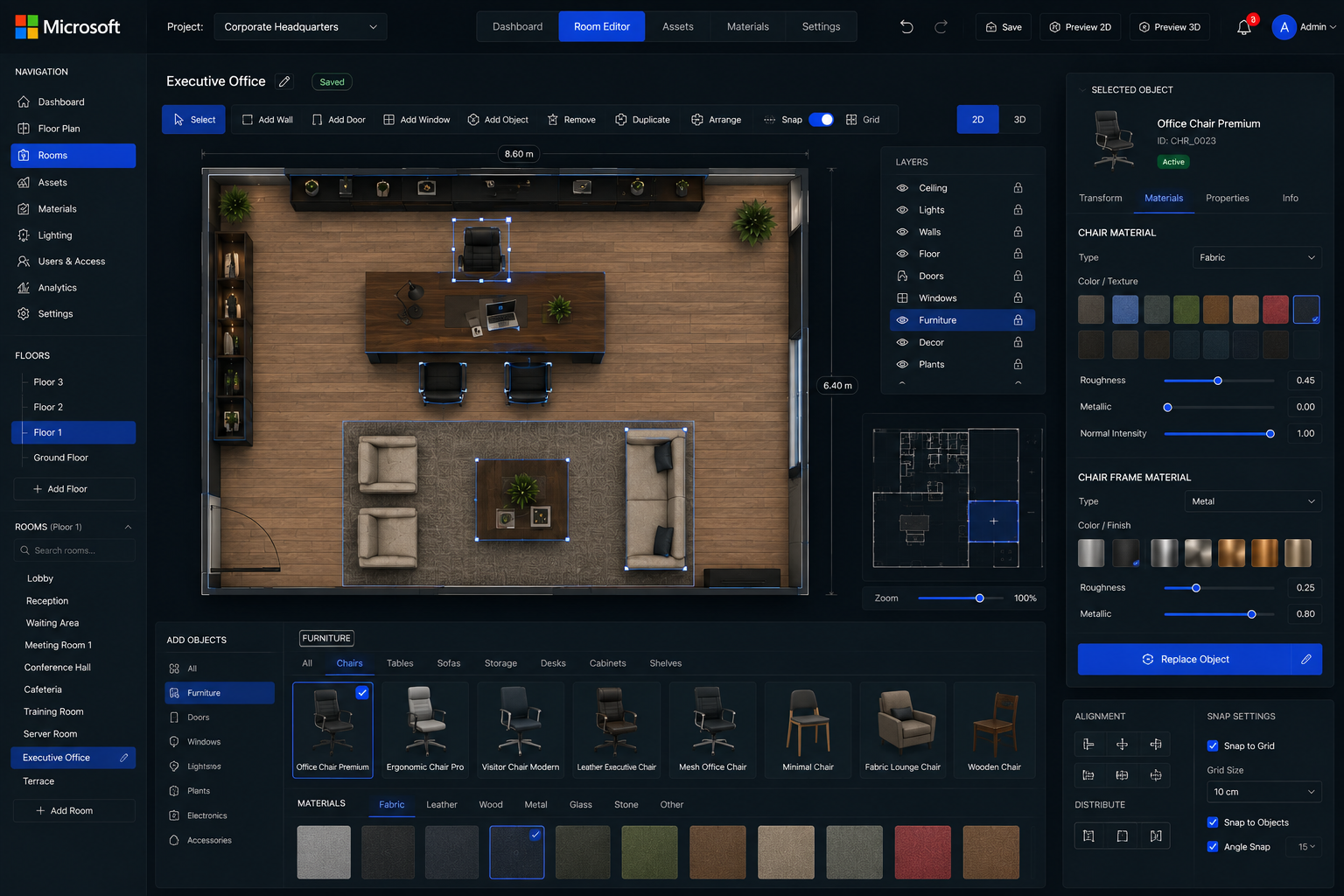This screenshot has height=896, width=1344.
Task: Click the undo arrow icon
Action: pos(906,27)
